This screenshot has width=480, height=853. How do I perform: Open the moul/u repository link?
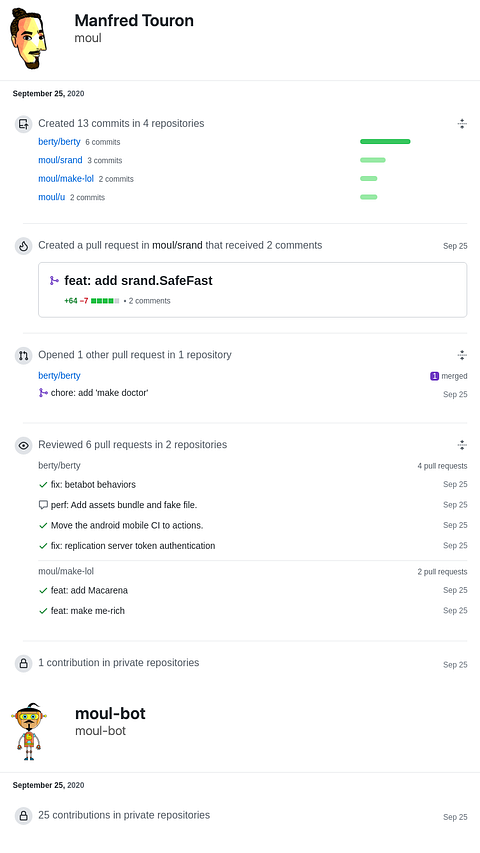coord(52,197)
